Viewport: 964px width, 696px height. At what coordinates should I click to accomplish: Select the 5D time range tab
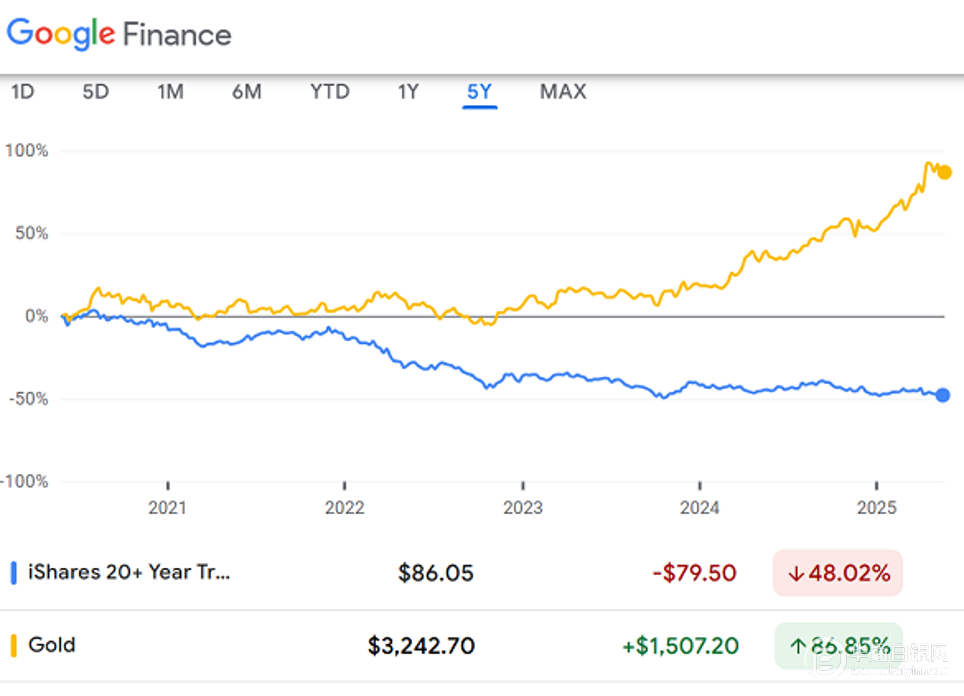coord(95,92)
